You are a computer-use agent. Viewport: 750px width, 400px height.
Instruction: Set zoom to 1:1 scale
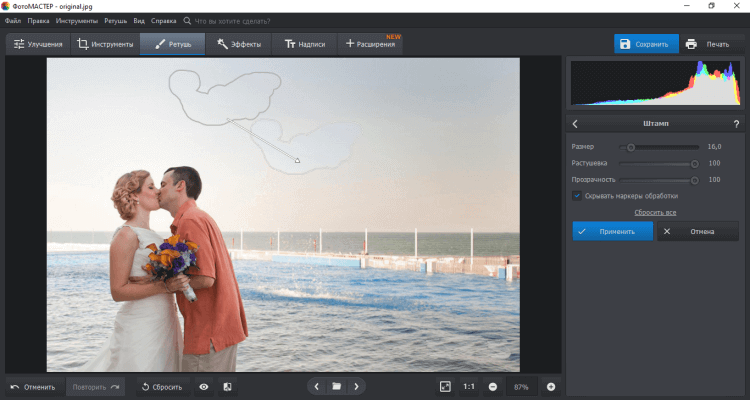[469, 386]
